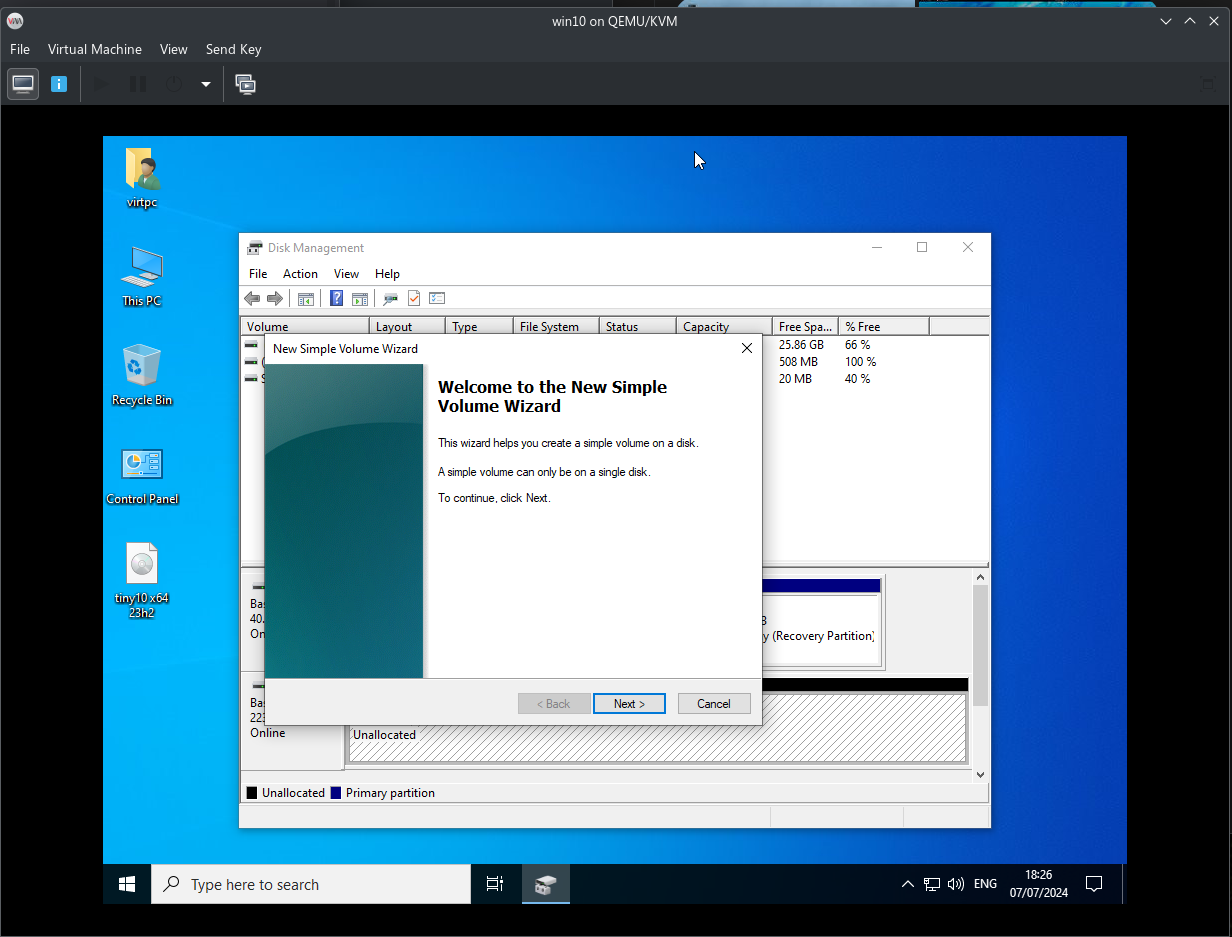The height and width of the screenshot is (937, 1232).
Task: Expand hidden system tray icons chevron
Action: (x=907, y=884)
